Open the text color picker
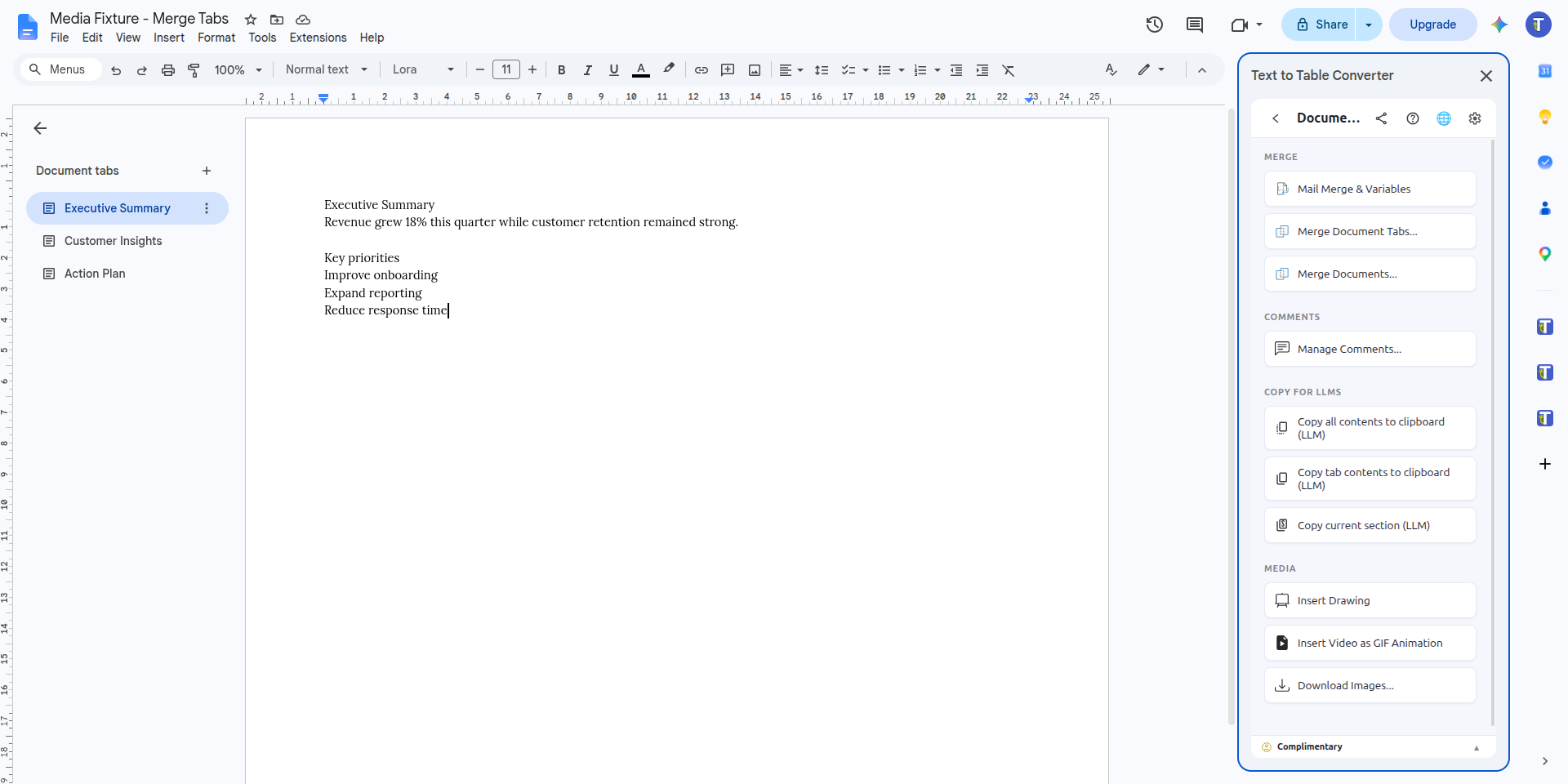 click(x=641, y=70)
